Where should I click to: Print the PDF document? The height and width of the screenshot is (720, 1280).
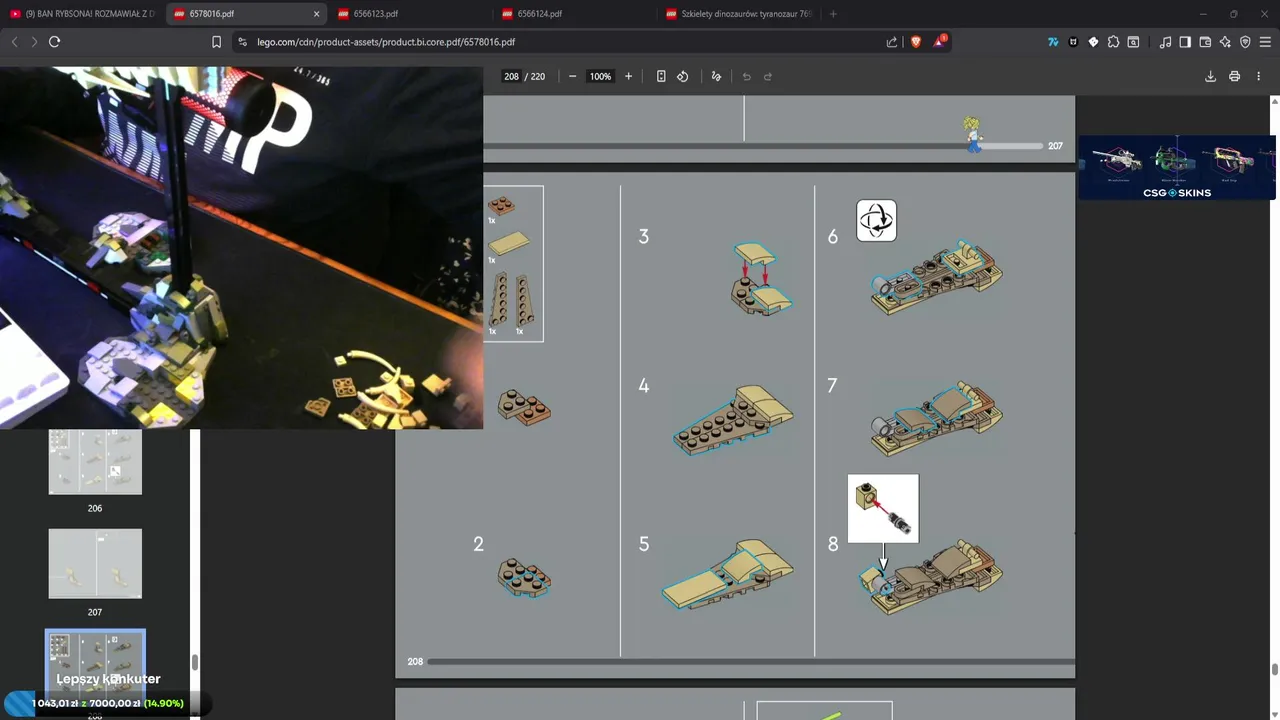(x=1234, y=76)
